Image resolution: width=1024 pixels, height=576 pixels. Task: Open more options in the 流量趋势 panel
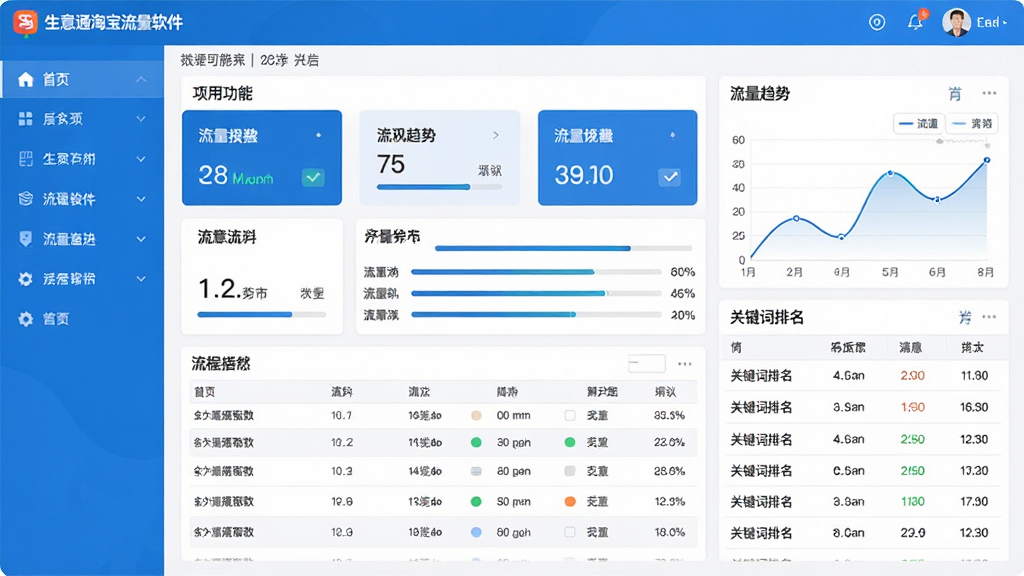pyautogui.click(x=989, y=93)
